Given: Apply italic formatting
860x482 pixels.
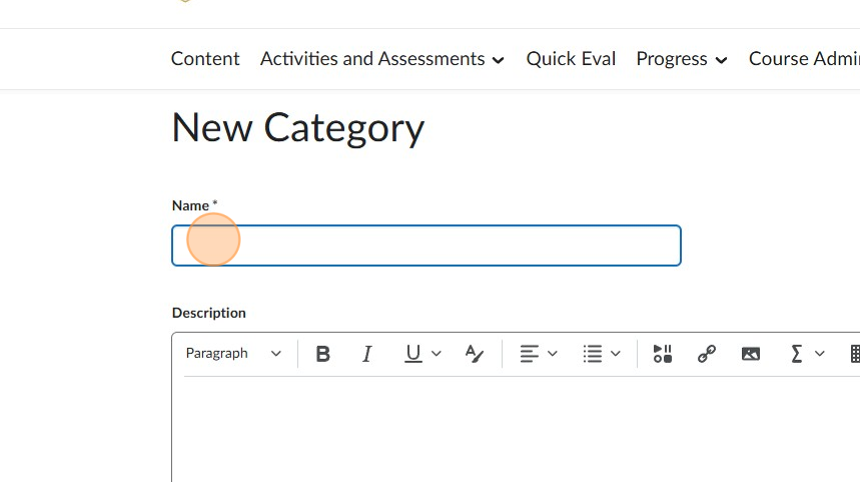Looking at the screenshot, I should coord(367,354).
